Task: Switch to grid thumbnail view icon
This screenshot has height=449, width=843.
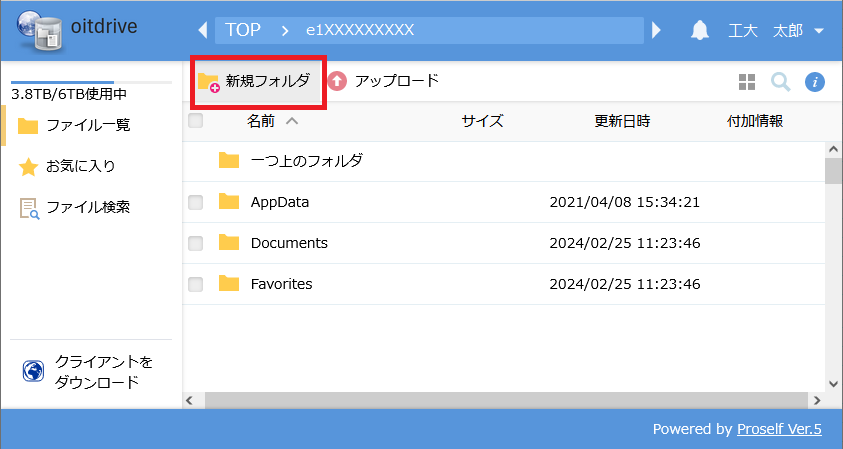Action: [747, 82]
